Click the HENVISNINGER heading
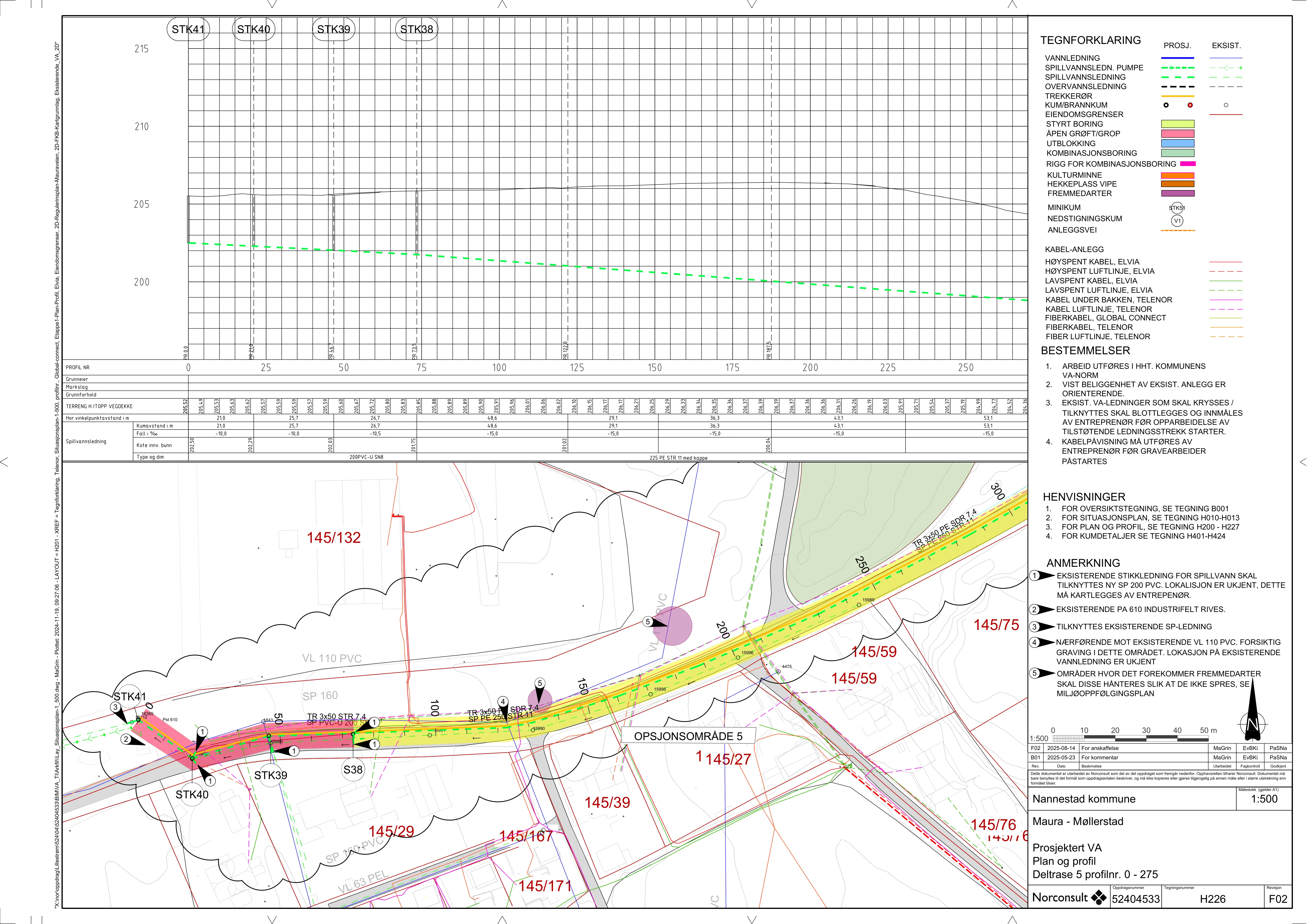This screenshot has width=1307, height=924. 1084,497
